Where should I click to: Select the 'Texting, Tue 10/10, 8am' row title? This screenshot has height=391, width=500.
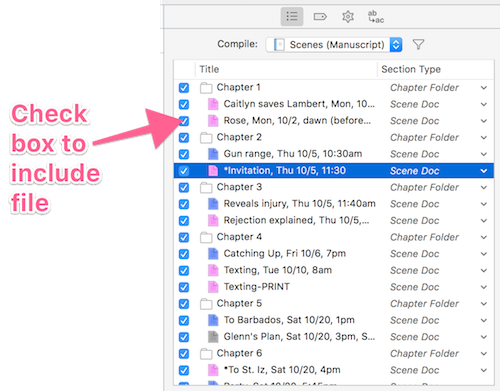pyautogui.click(x=278, y=270)
